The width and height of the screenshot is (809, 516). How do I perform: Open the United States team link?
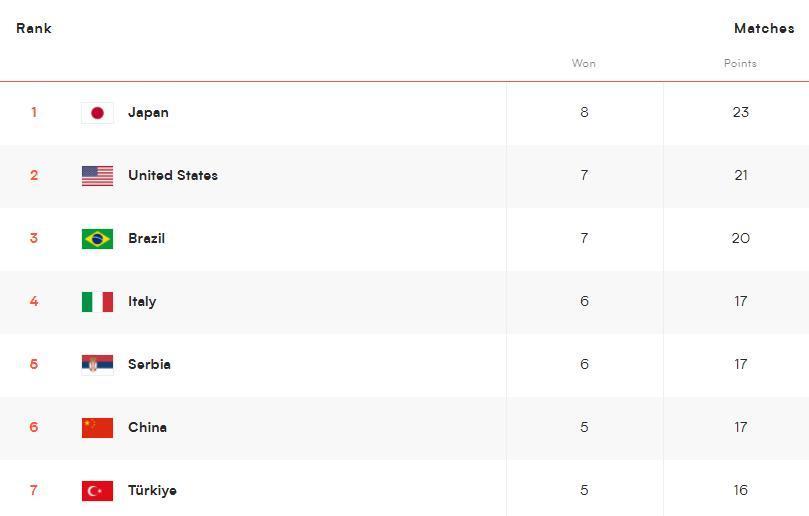[x=173, y=175]
